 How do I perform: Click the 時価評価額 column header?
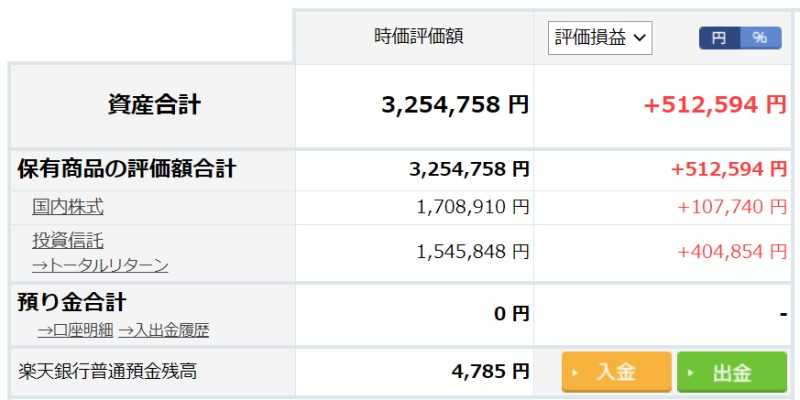[418, 37]
